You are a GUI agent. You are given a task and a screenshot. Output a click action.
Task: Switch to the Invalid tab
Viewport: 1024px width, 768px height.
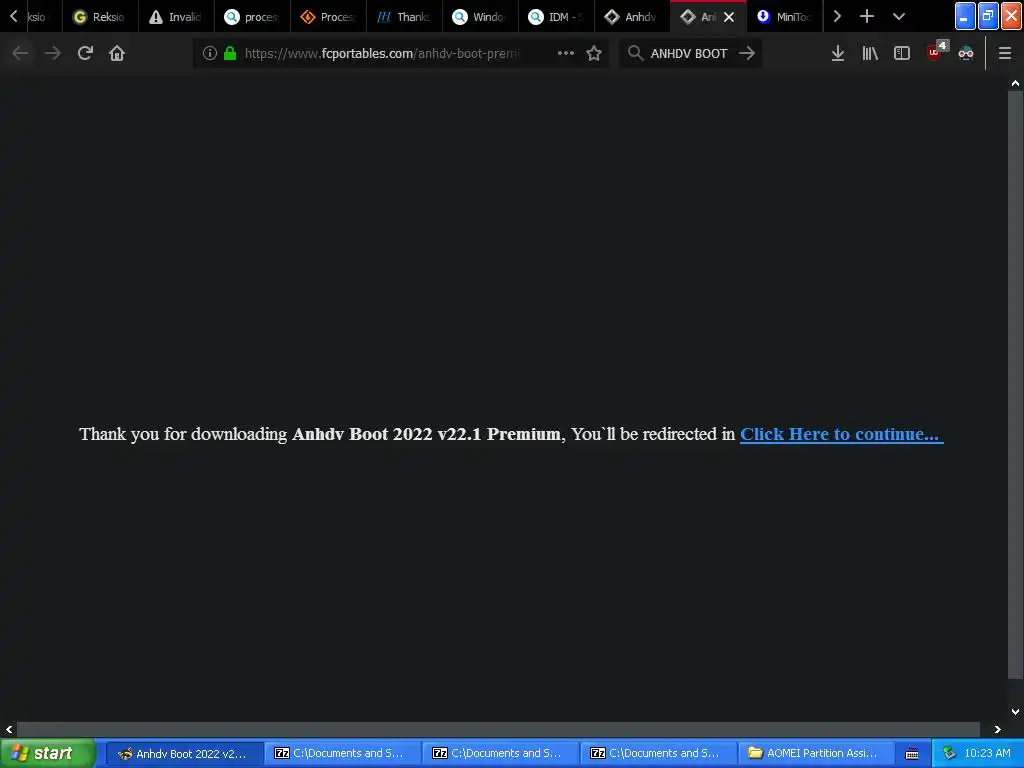[x=176, y=16]
